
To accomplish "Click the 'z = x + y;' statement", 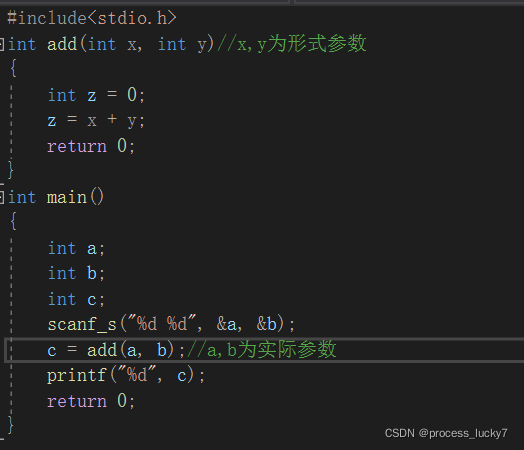I will pyautogui.click(x=96, y=120).
